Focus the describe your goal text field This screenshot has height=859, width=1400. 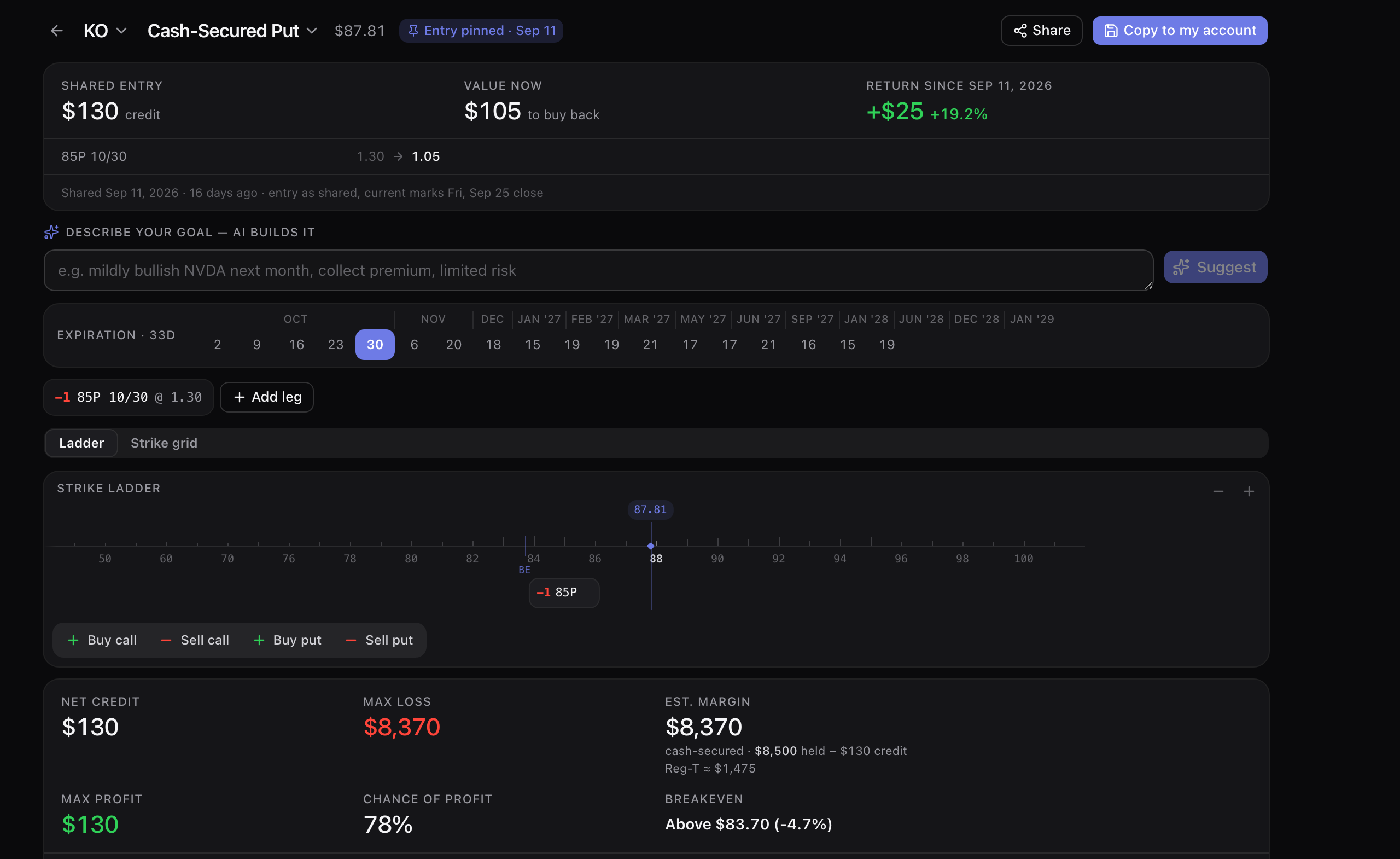pyautogui.click(x=598, y=271)
